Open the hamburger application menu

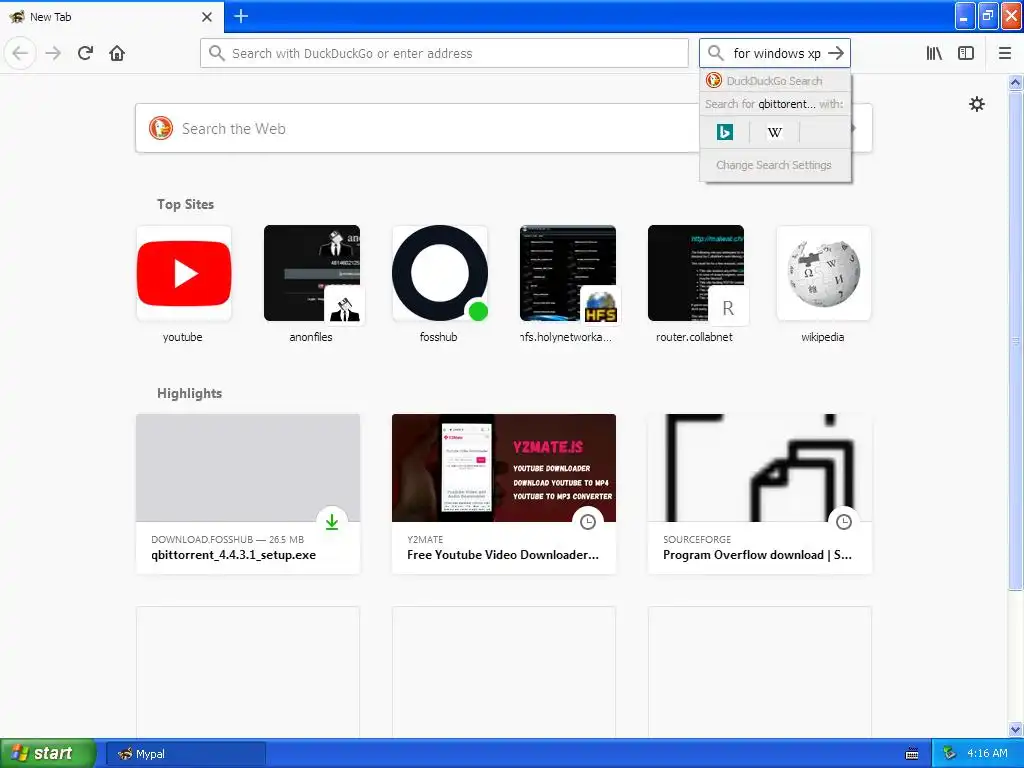pos(1005,53)
